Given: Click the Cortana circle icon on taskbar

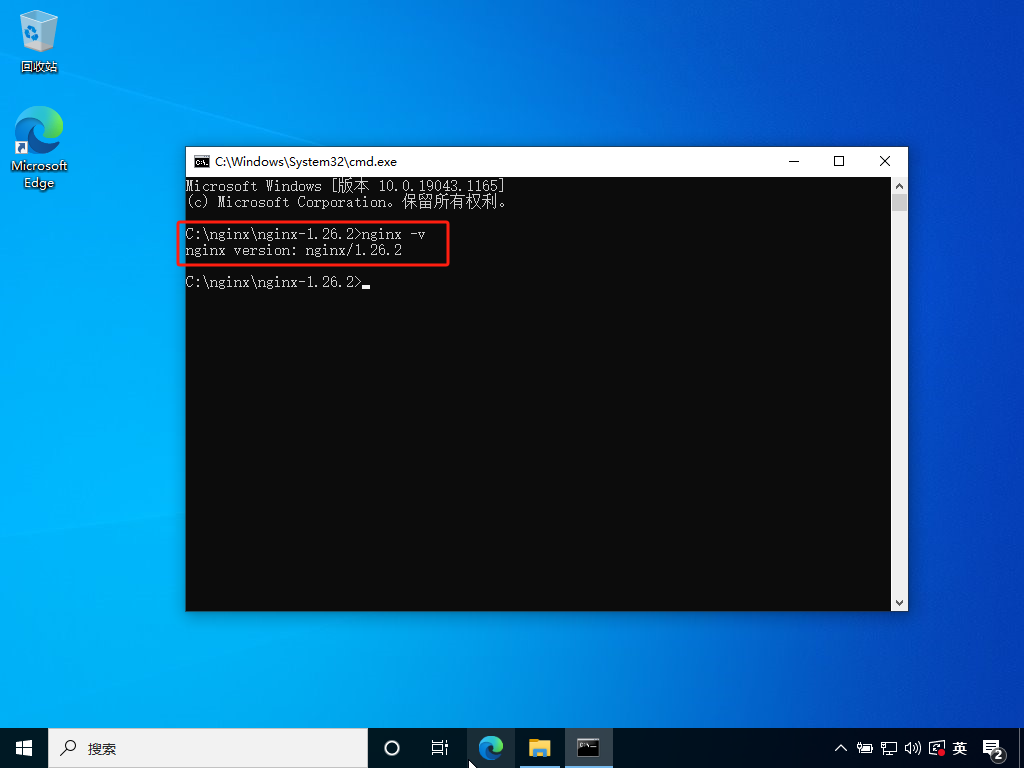Looking at the screenshot, I should point(392,748).
